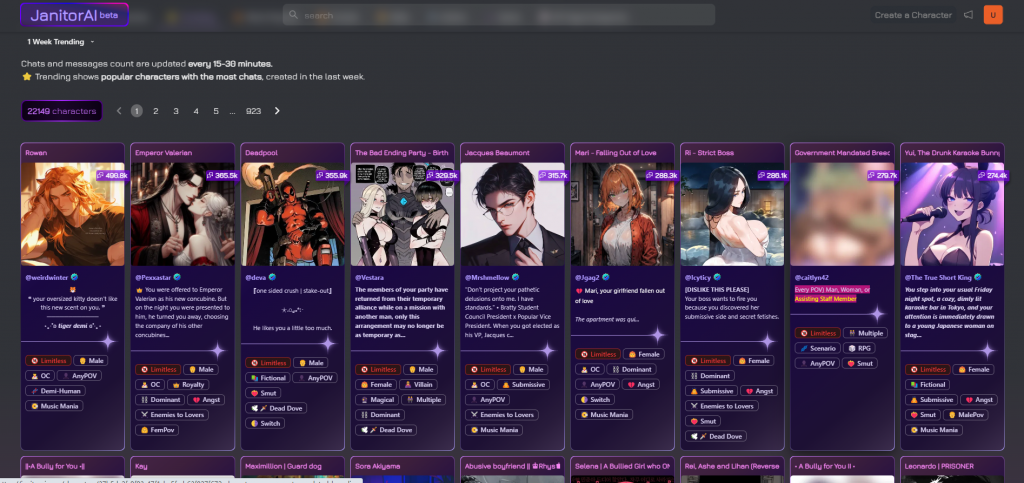Click FemPov tag on Emperor Valerian
The width and height of the screenshot is (1024, 483).
(157, 430)
